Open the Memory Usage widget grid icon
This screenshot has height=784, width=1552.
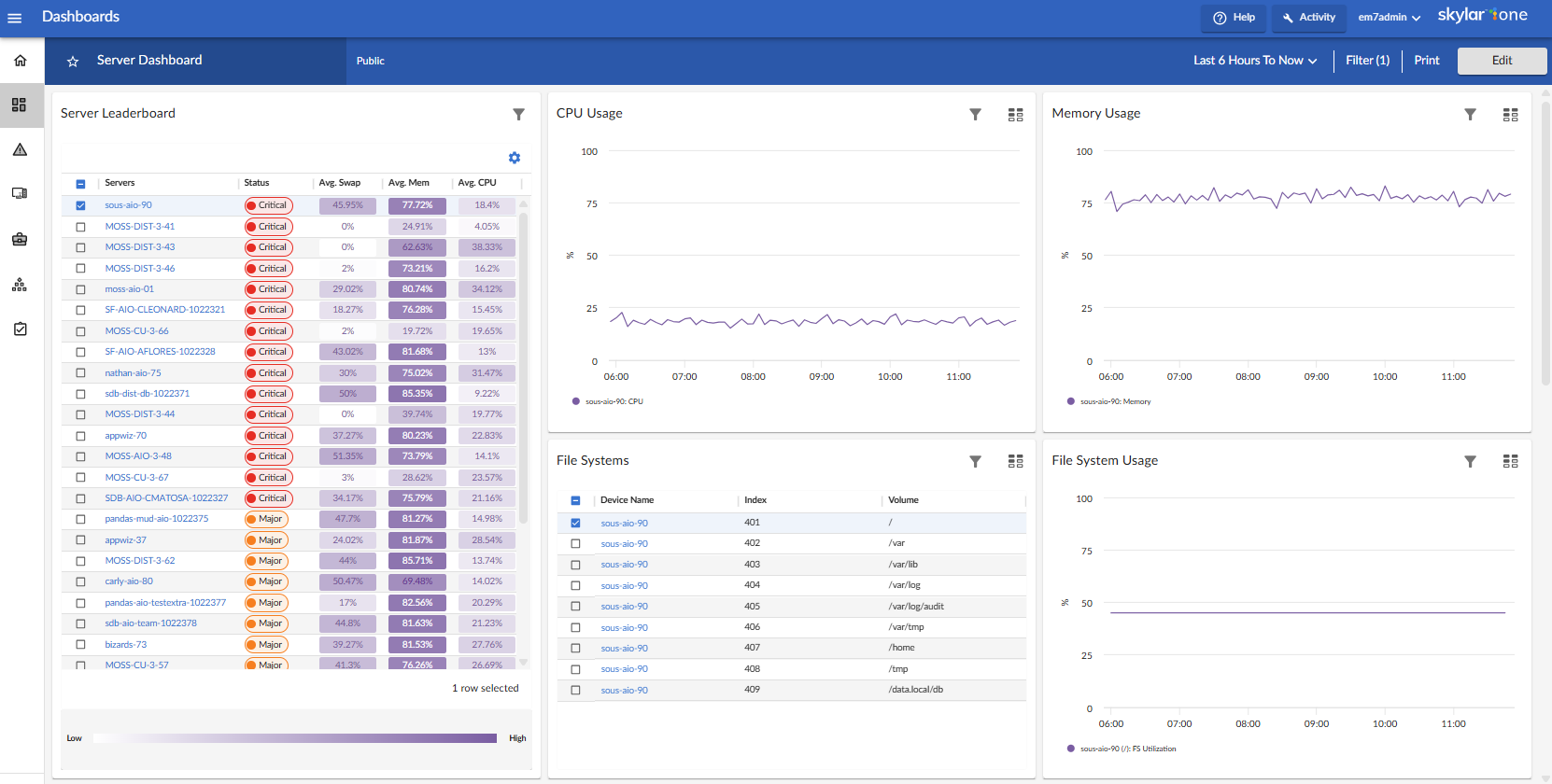pyautogui.click(x=1510, y=115)
